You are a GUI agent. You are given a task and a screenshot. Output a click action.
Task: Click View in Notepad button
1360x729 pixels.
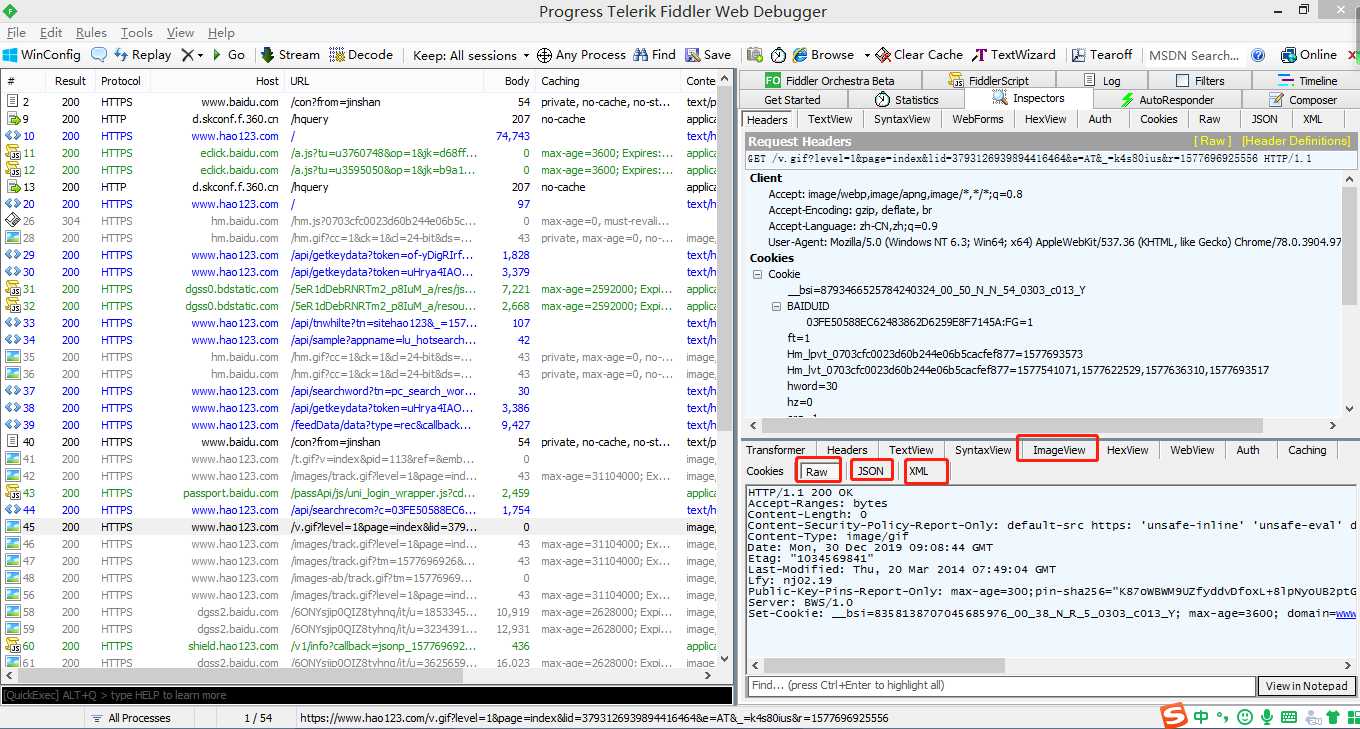pos(1308,686)
